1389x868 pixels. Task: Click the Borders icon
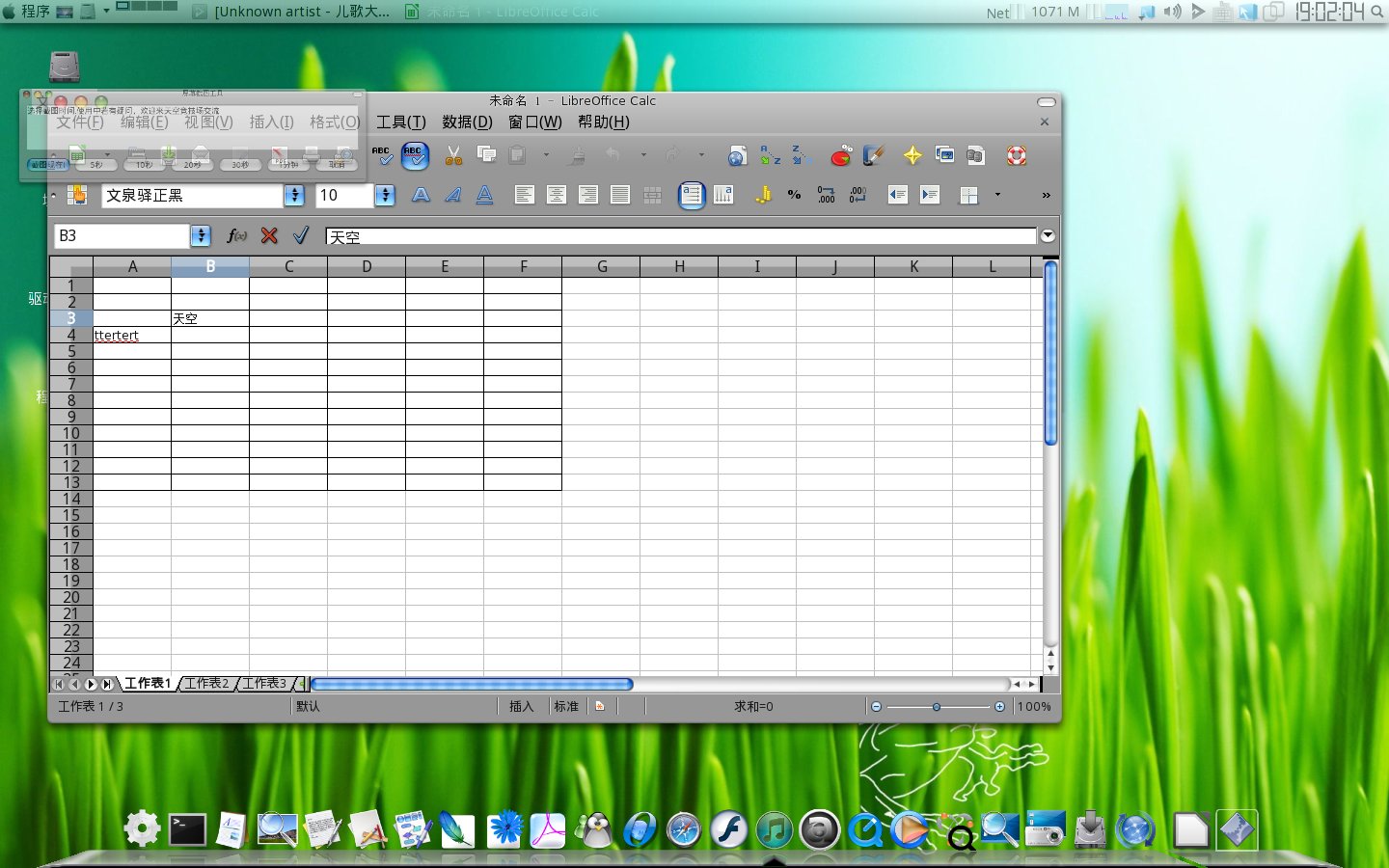click(968, 195)
